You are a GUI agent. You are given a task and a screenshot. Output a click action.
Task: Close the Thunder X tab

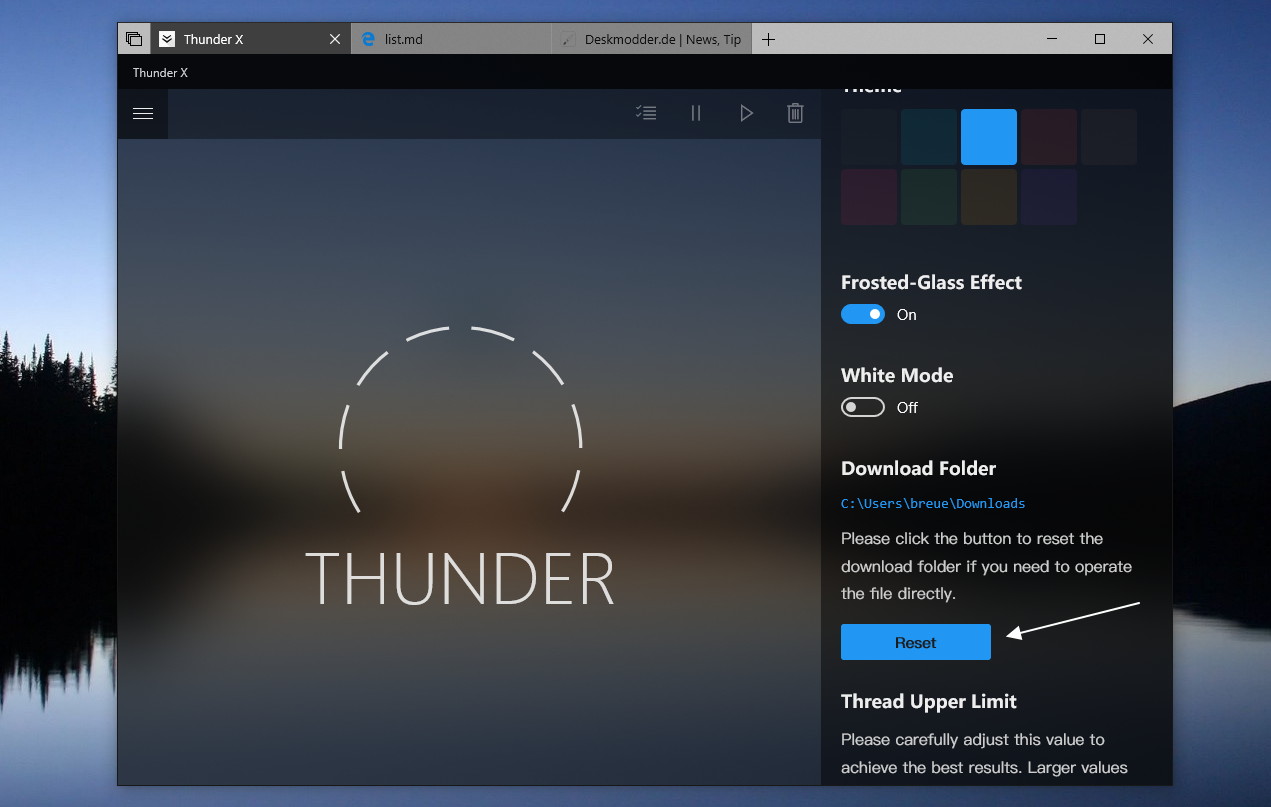tap(335, 39)
